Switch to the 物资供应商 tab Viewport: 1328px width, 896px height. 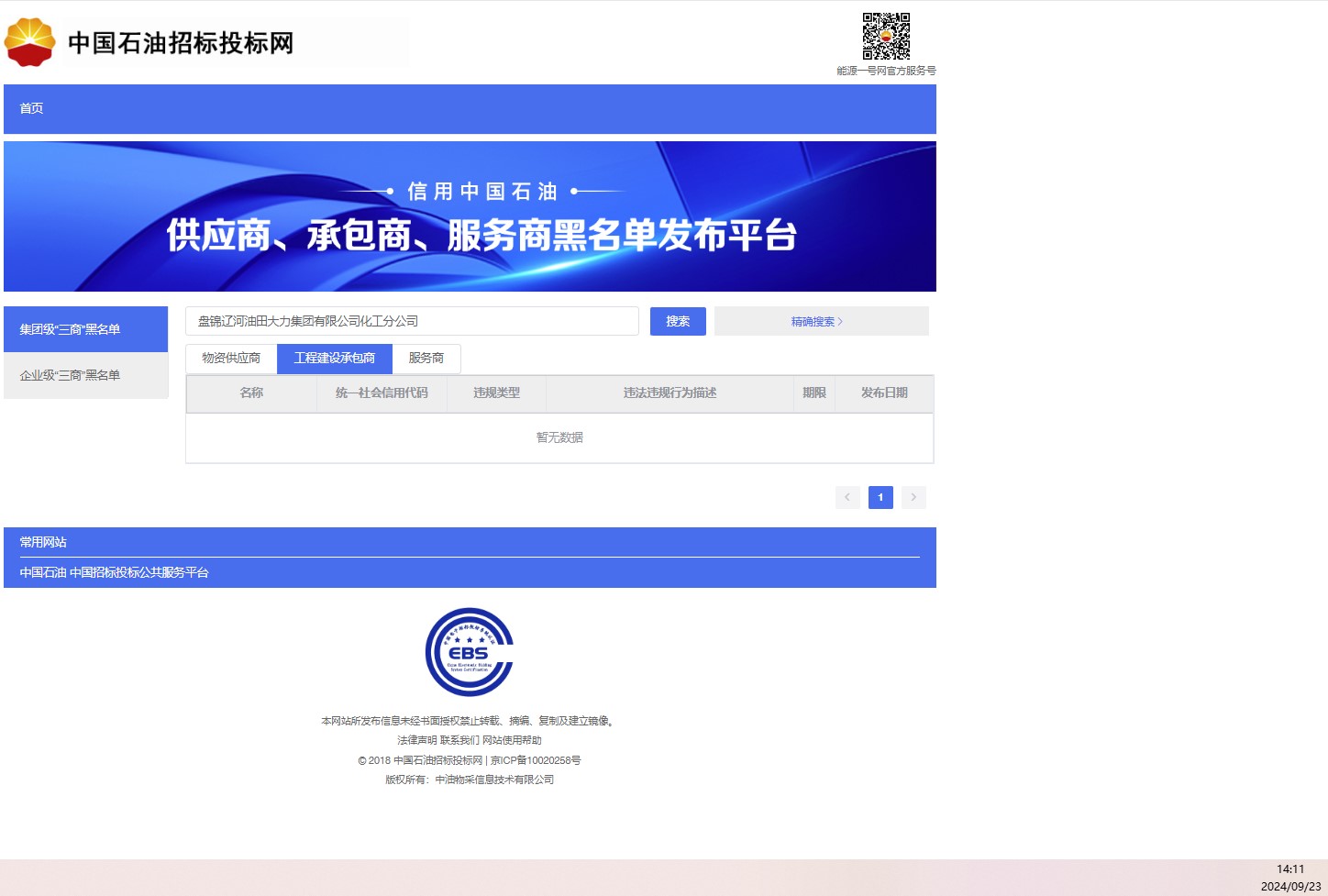click(x=231, y=359)
